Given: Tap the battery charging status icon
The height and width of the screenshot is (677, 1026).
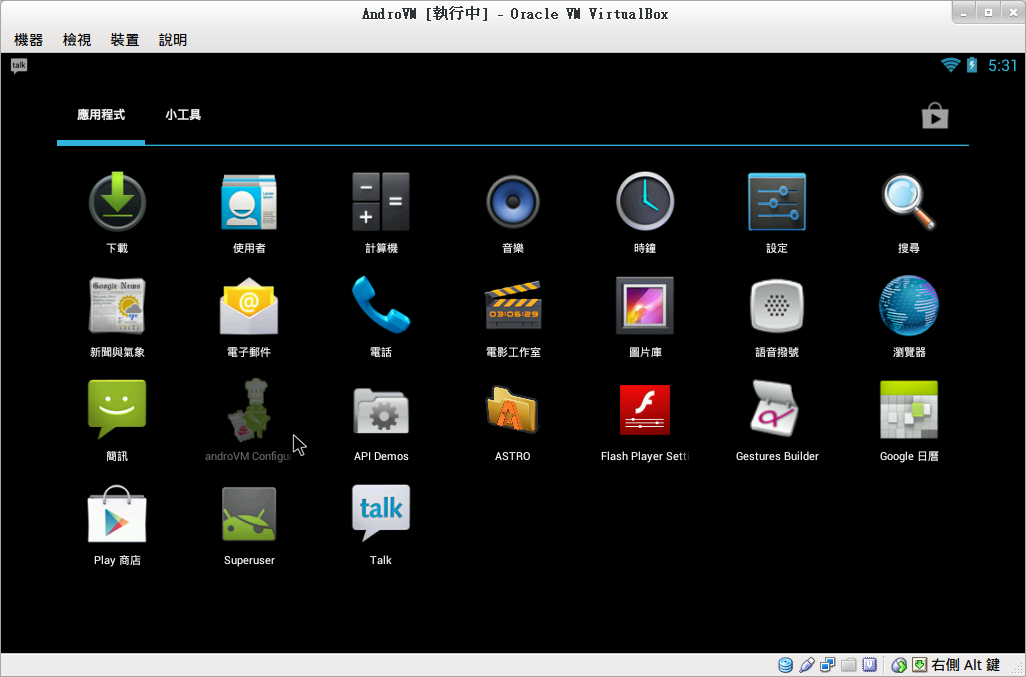Looking at the screenshot, I should [972, 65].
